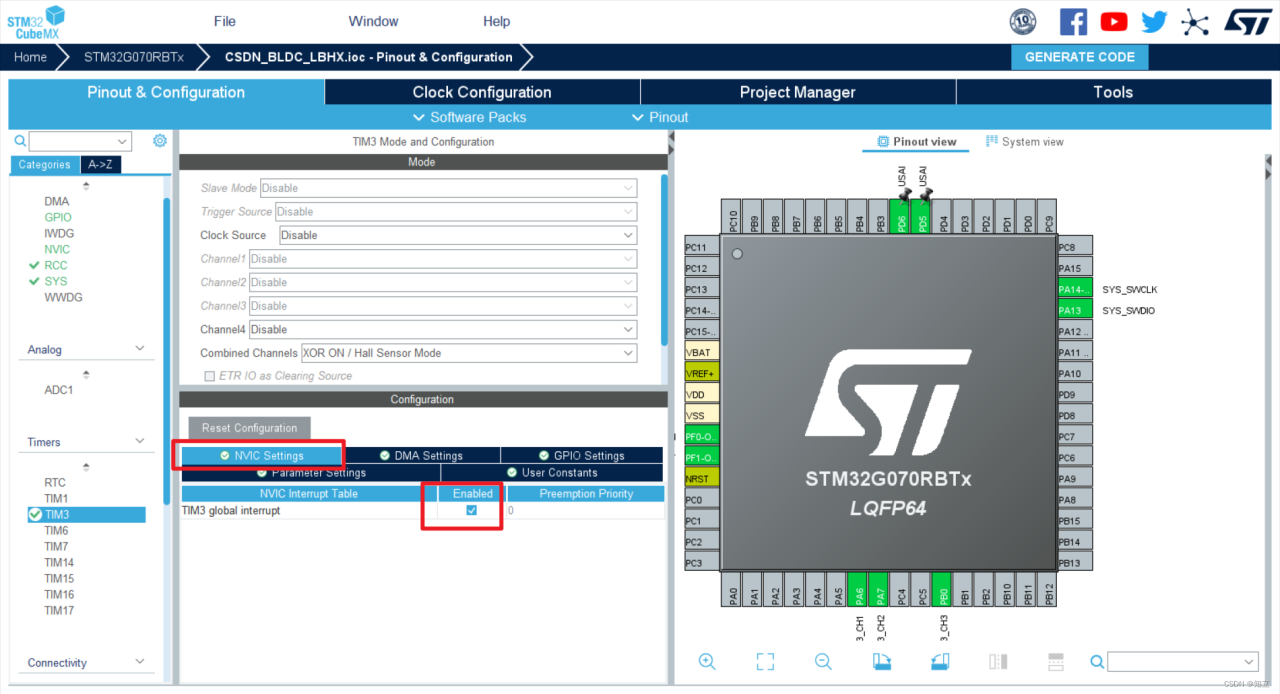The height and width of the screenshot is (694, 1280).
Task: Open the YouTube icon link
Action: click(1114, 21)
